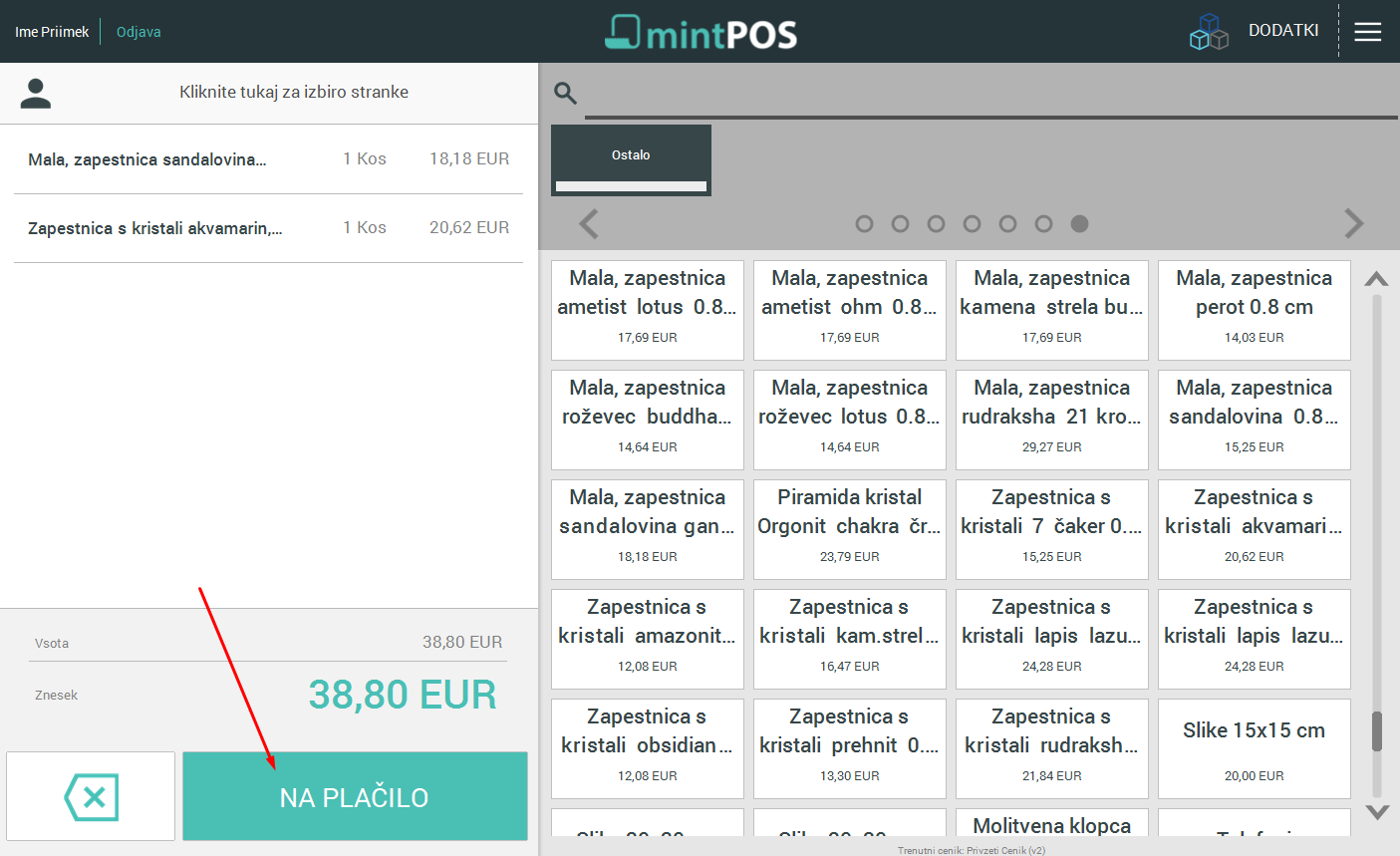The width and height of the screenshot is (1400, 856).
Task: Add Mala, zapestnica kamena strela tile
Action: (1052, 310)
